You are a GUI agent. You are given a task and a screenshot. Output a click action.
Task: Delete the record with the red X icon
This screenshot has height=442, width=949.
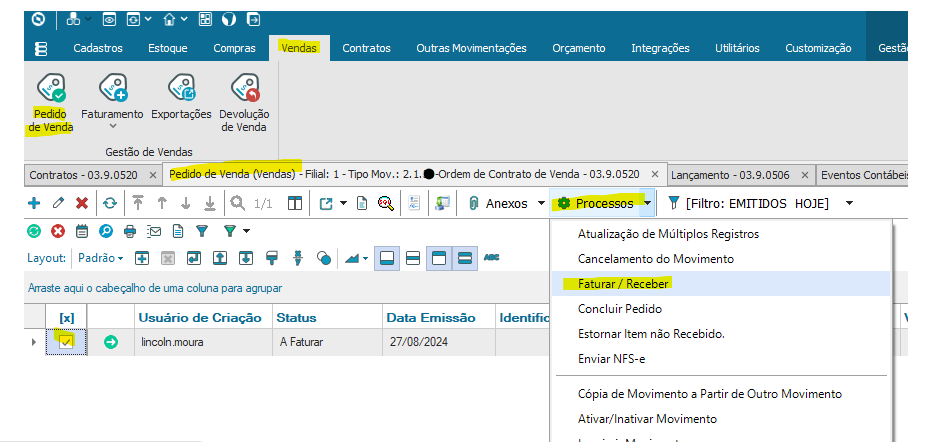82,203
